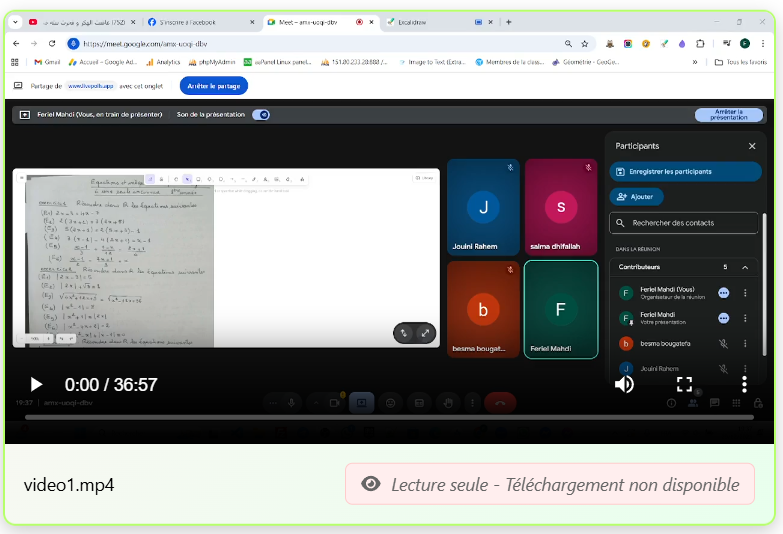This screenshot has height=534, width=783.
Task: Switch to the Facebook browser tab
Action: tap(199, 21)
